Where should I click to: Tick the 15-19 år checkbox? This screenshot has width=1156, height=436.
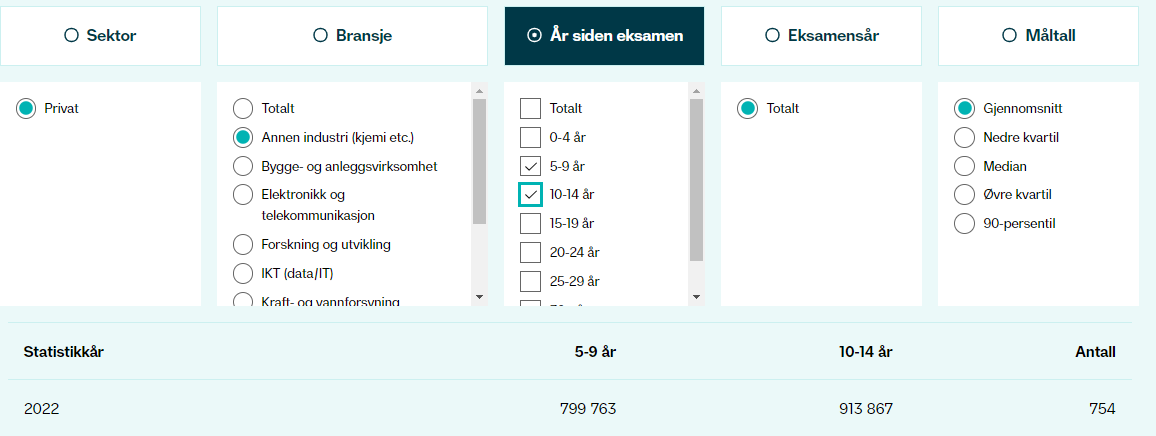531,223
